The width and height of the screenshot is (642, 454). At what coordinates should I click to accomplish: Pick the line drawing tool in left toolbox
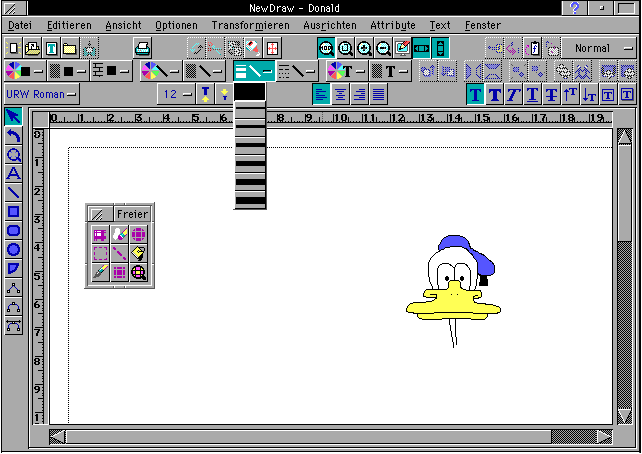click(13, 193)
